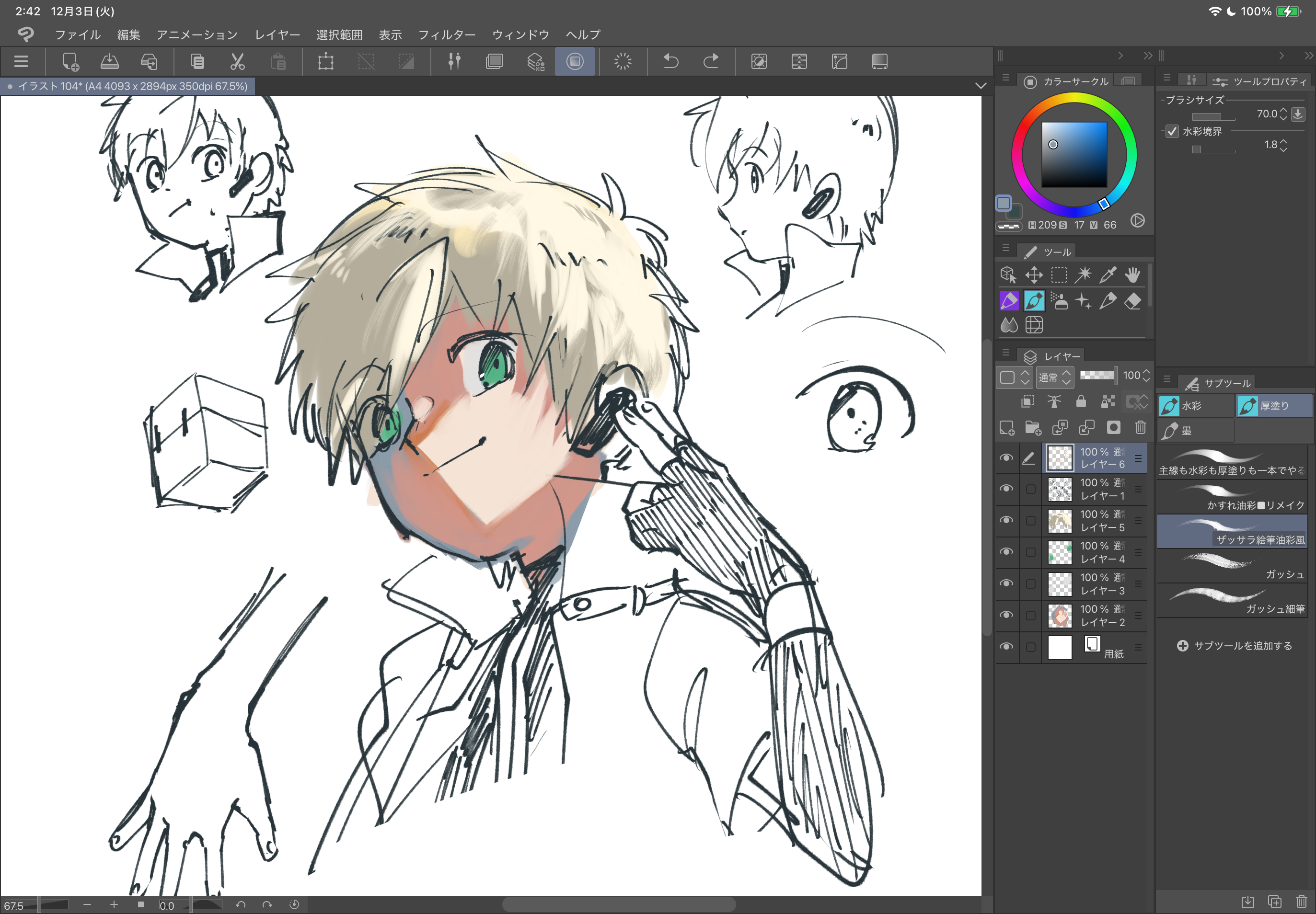Toggle visibility of the 用紙 paper layer
Image resolution: width=1316 pixels, height=914 pixels.
coord(1006,647)
